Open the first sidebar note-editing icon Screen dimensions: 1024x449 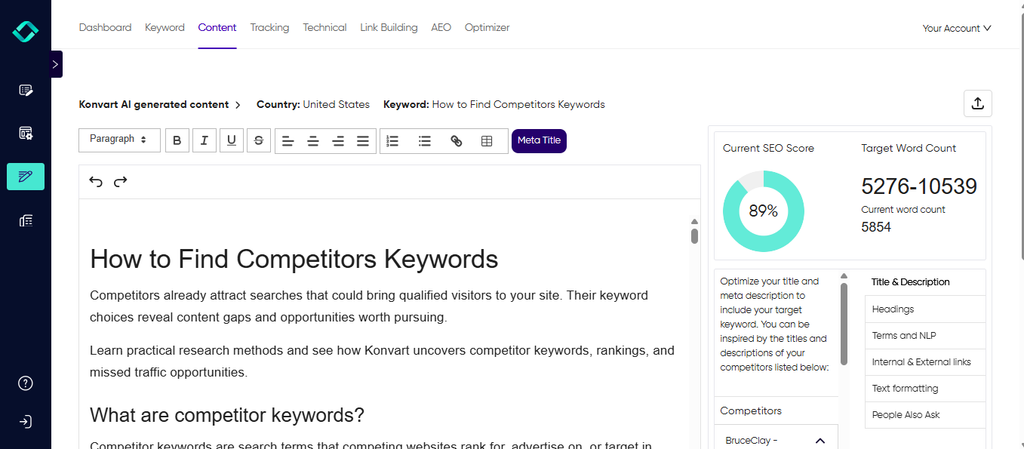[25, 90]
